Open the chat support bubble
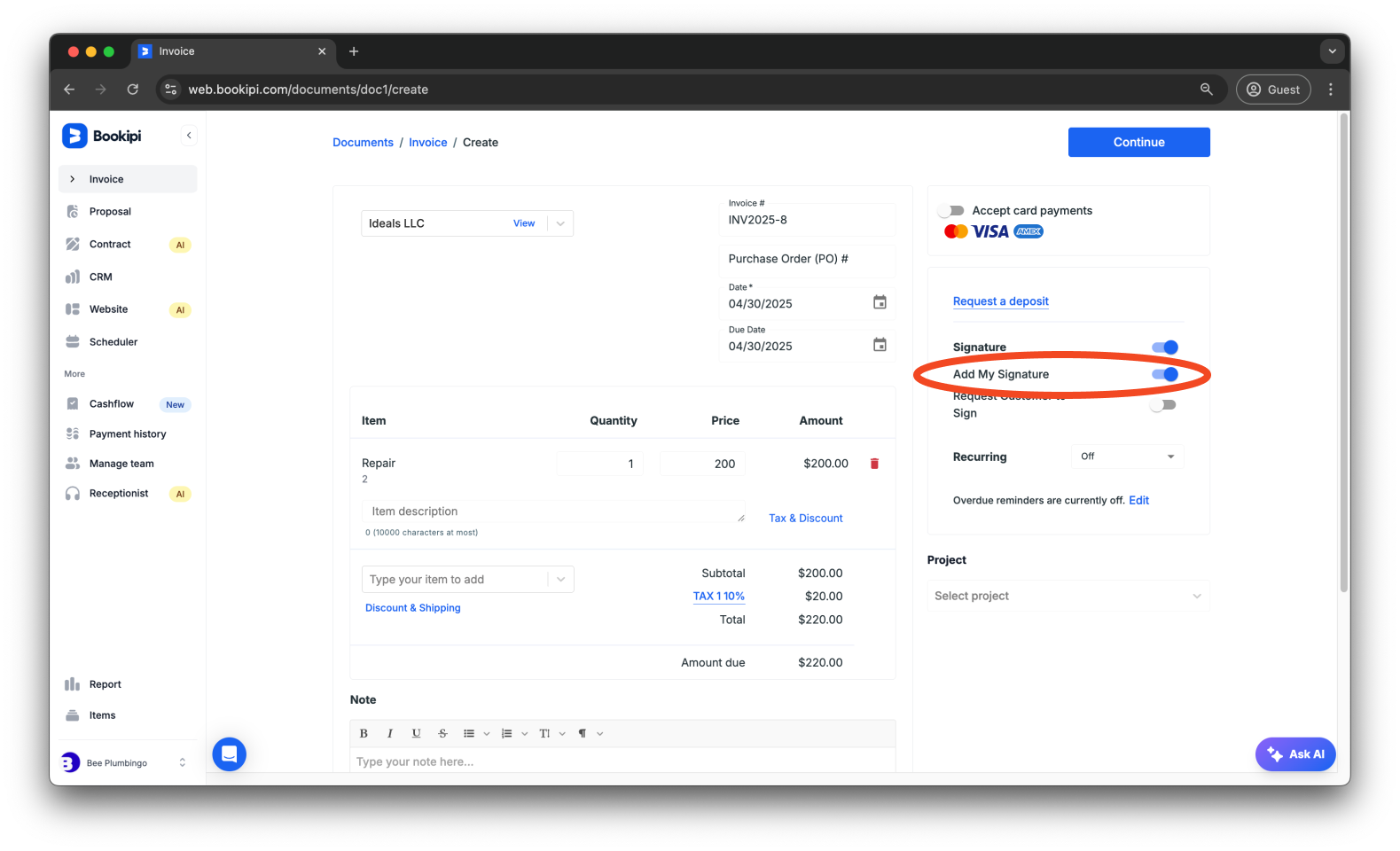Viewport: 1400px width, 851px height. (x=229, y=754)
